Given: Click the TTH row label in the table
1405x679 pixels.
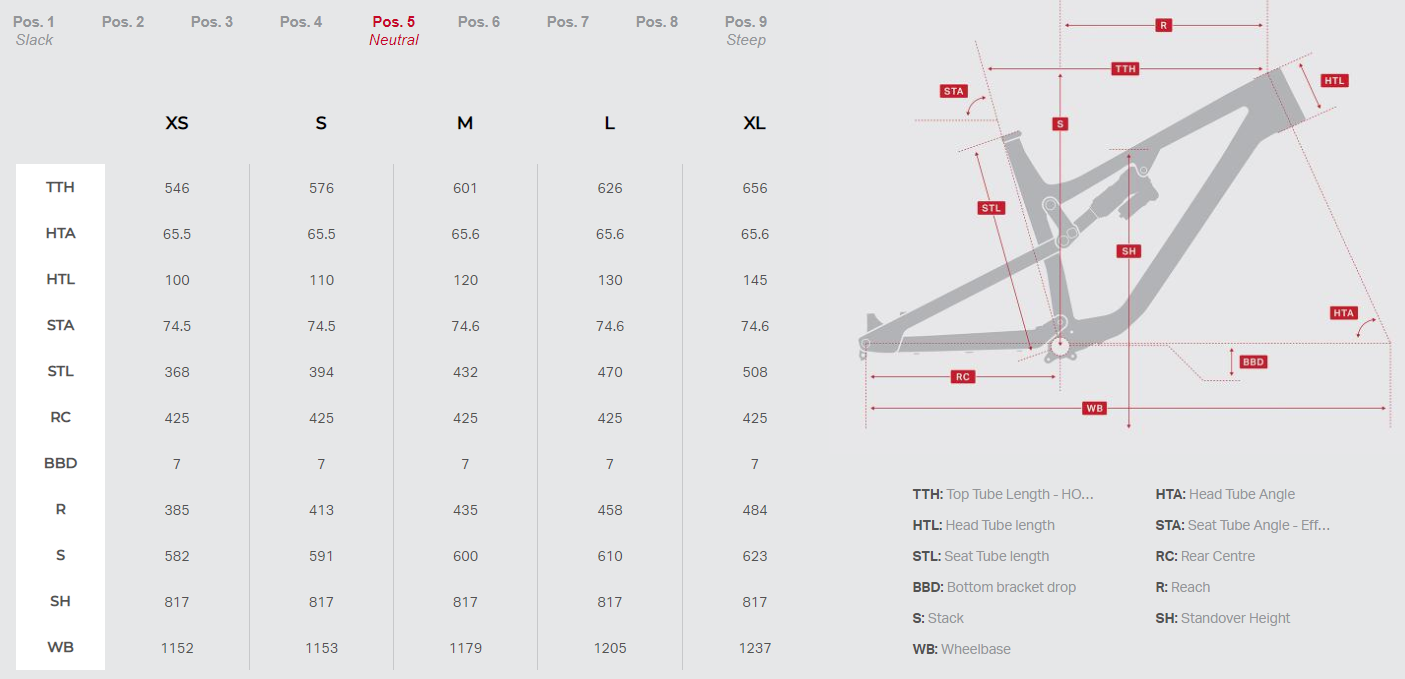Looking at the screenshot, I should (x=60, y=187).
